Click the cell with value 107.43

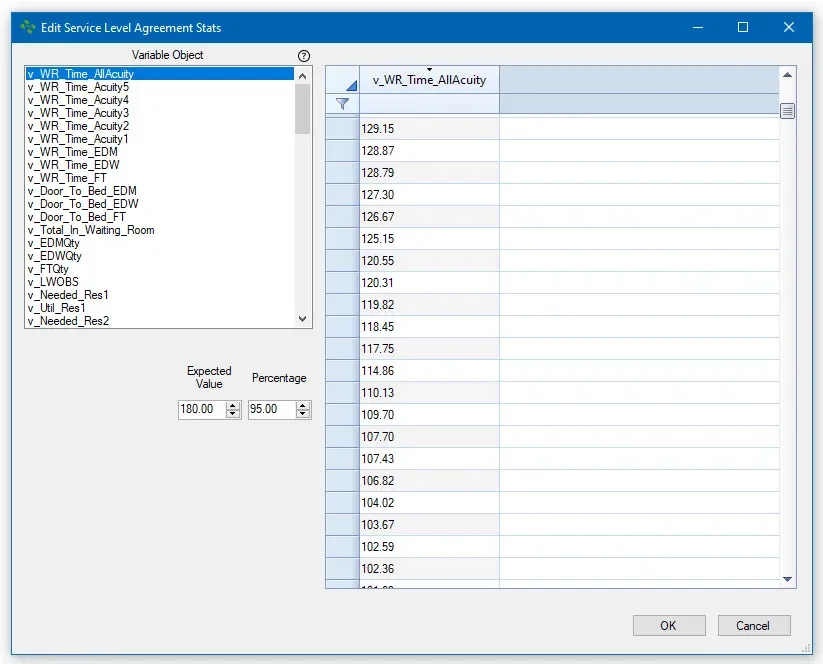coord(429,459)
